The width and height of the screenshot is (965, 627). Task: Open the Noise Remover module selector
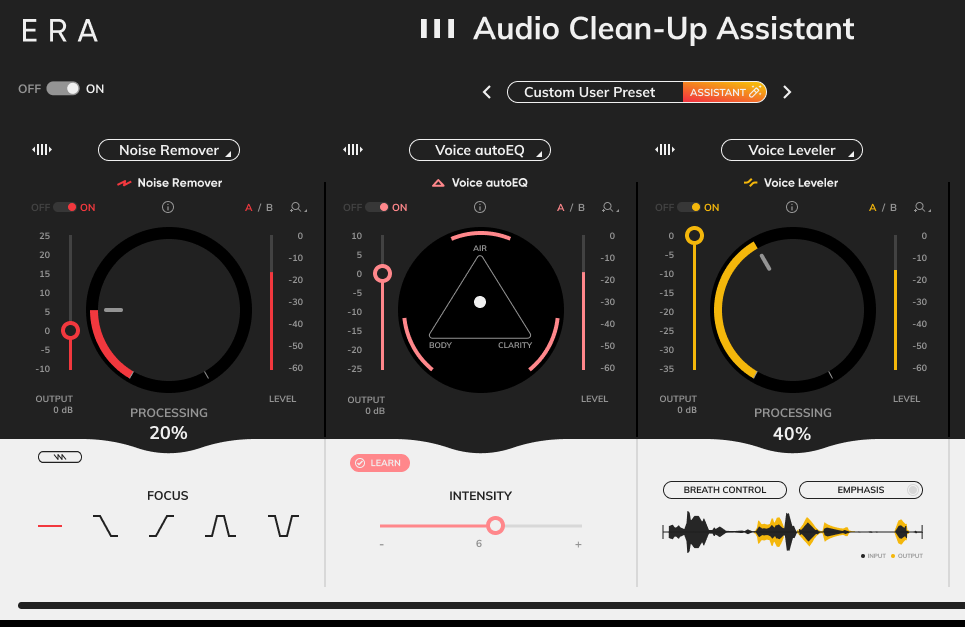coord(168,150)
